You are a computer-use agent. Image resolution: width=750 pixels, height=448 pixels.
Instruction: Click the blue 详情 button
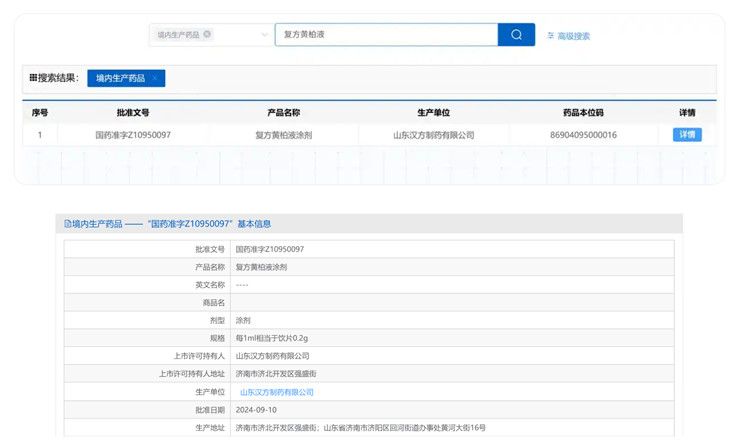687,134
